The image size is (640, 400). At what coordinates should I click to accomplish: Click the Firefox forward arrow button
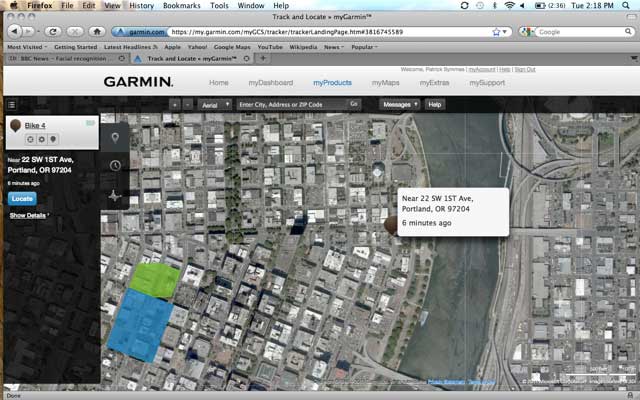click(x=28, y=31)
